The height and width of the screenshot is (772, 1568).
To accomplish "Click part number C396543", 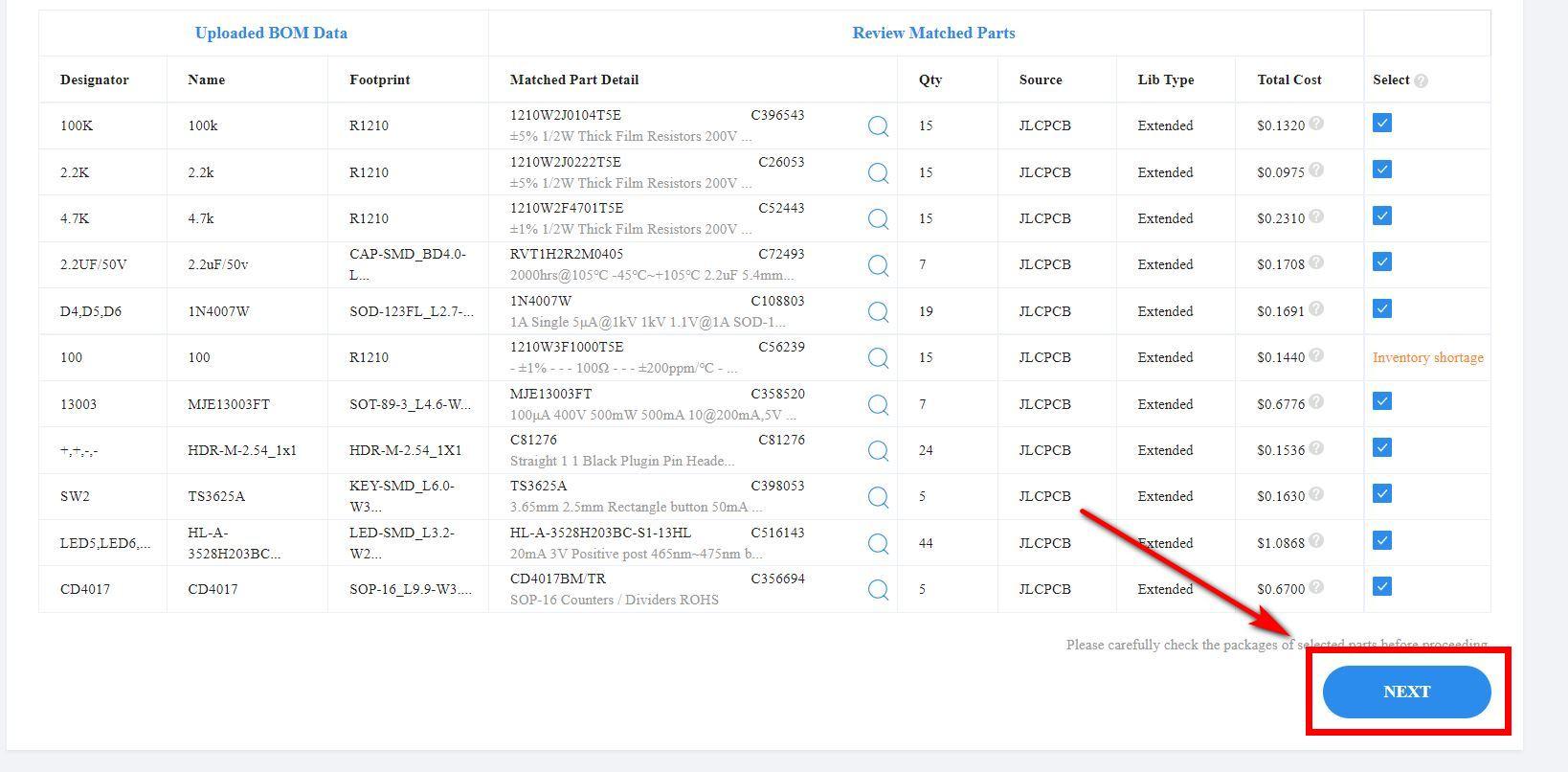I will [777, 115].
